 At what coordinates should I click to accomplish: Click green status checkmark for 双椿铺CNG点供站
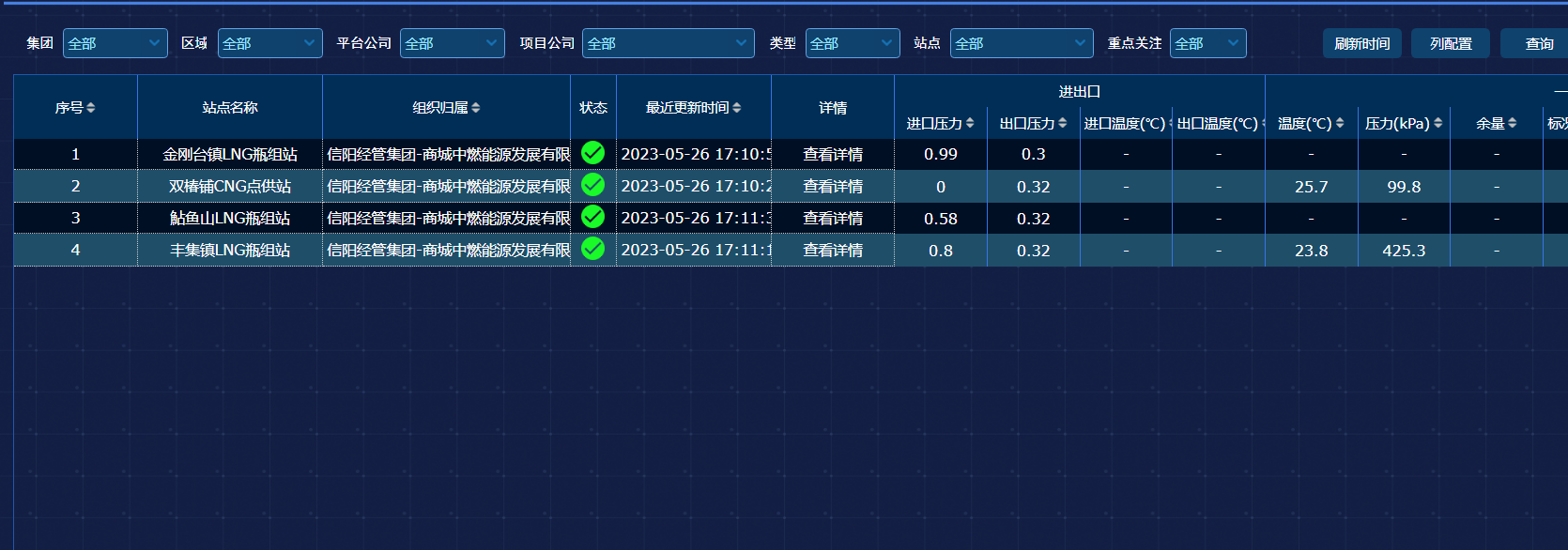click(x=592, y=185)
